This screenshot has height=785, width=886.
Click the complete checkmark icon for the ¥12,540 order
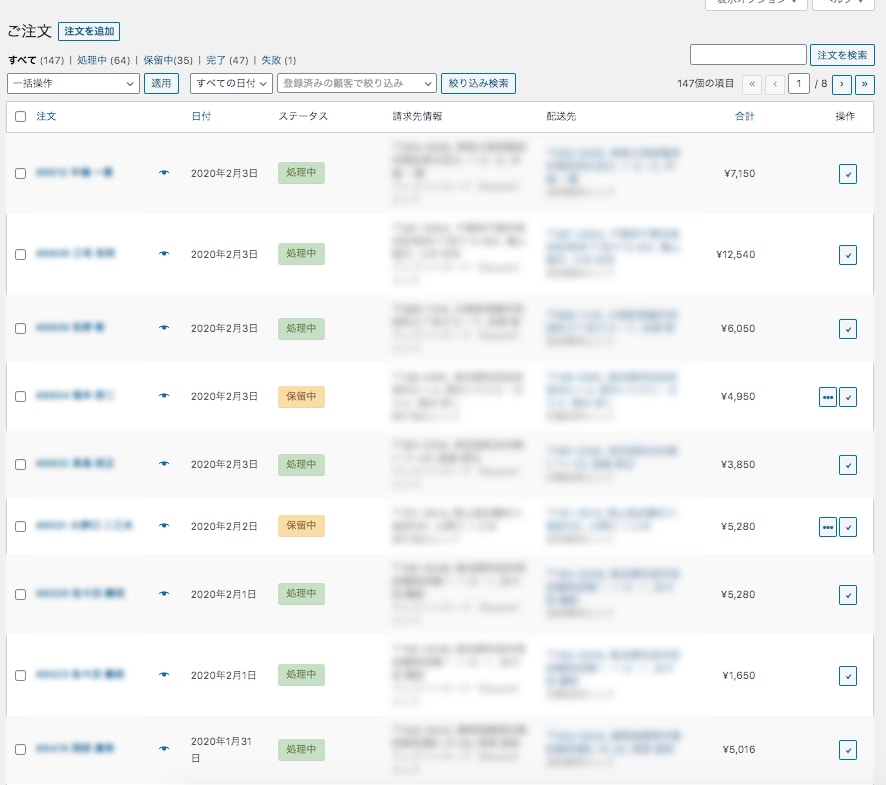(848, 255)
